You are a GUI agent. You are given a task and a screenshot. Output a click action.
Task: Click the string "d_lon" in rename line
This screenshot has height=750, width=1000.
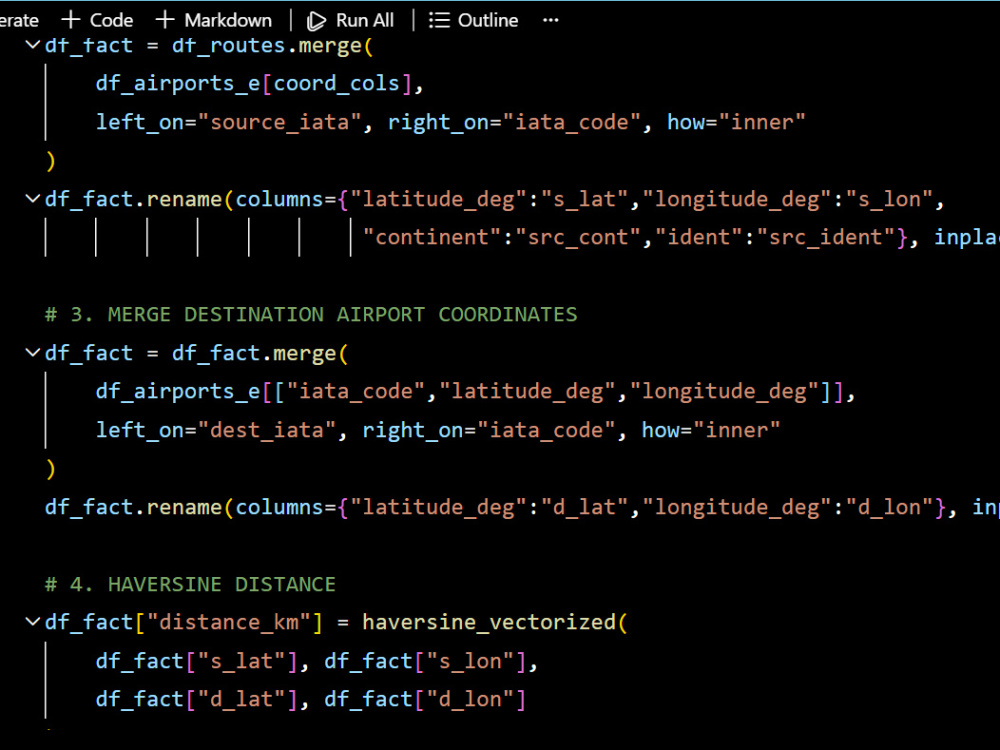tap(890, 507)
